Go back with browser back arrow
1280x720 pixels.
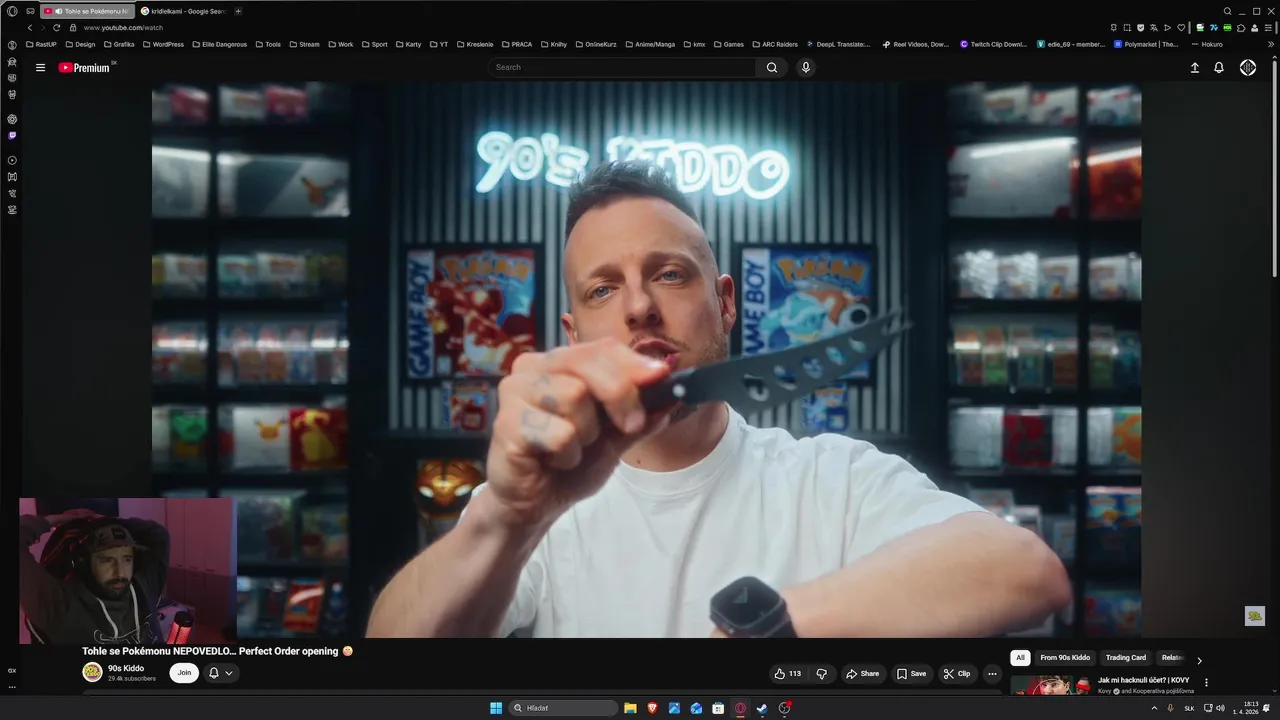point(30,28)
